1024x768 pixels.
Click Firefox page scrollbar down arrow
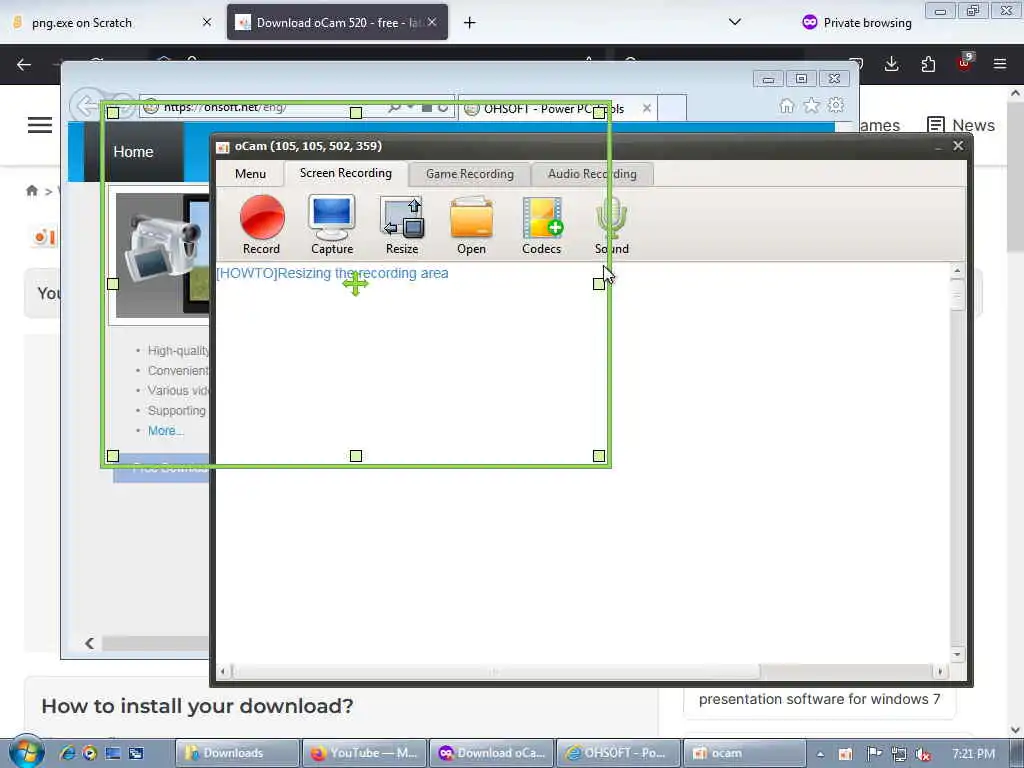point(1016,730)
